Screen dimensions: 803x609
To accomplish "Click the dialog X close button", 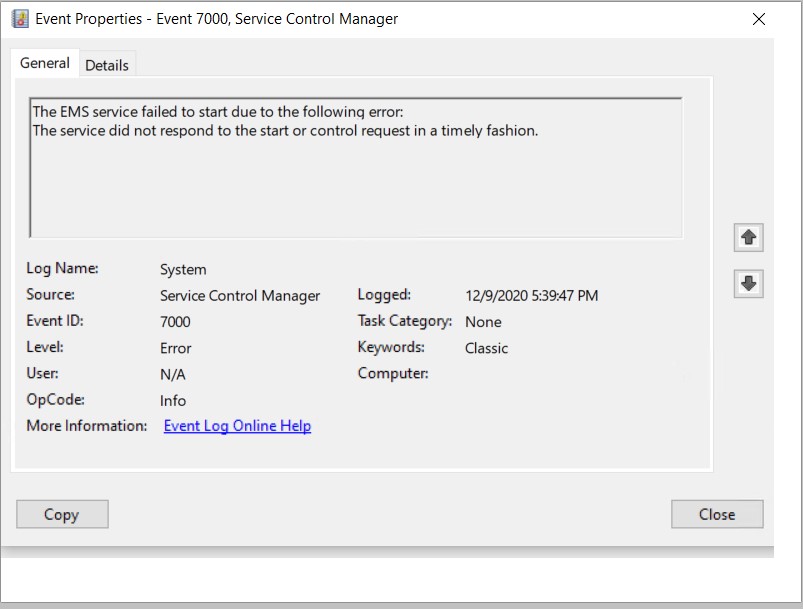I will 759,18.
